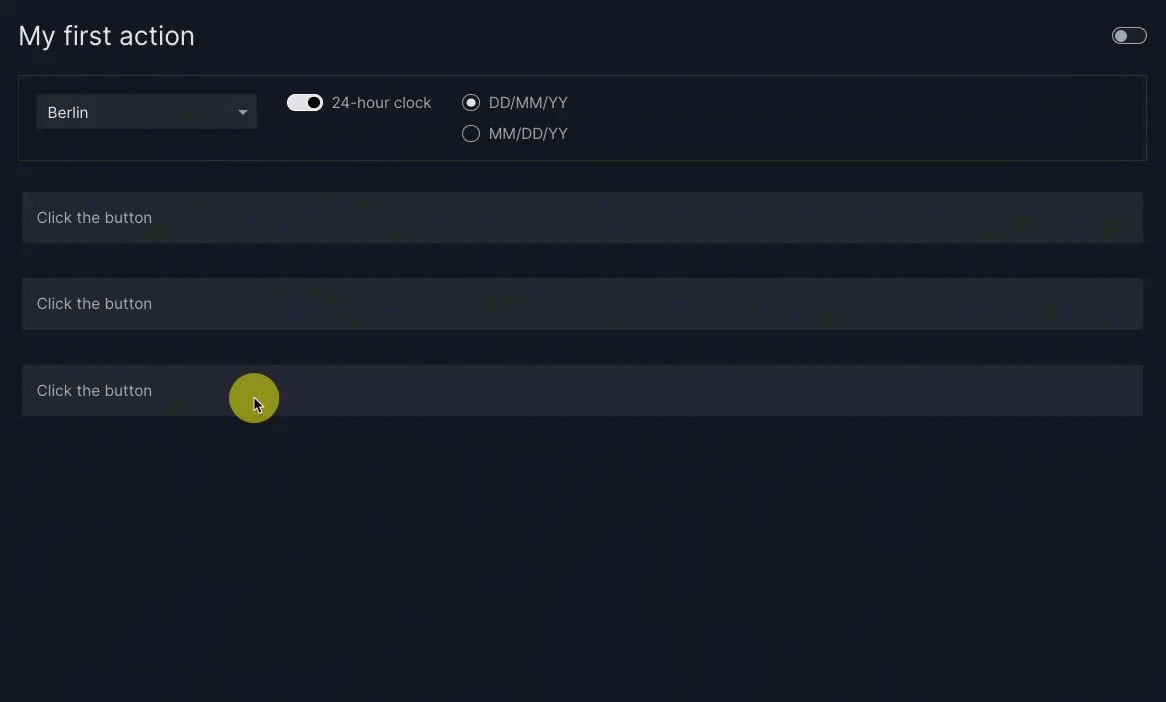
Task: Click the text inside the second button row
Action: click(x=94, y=304)
